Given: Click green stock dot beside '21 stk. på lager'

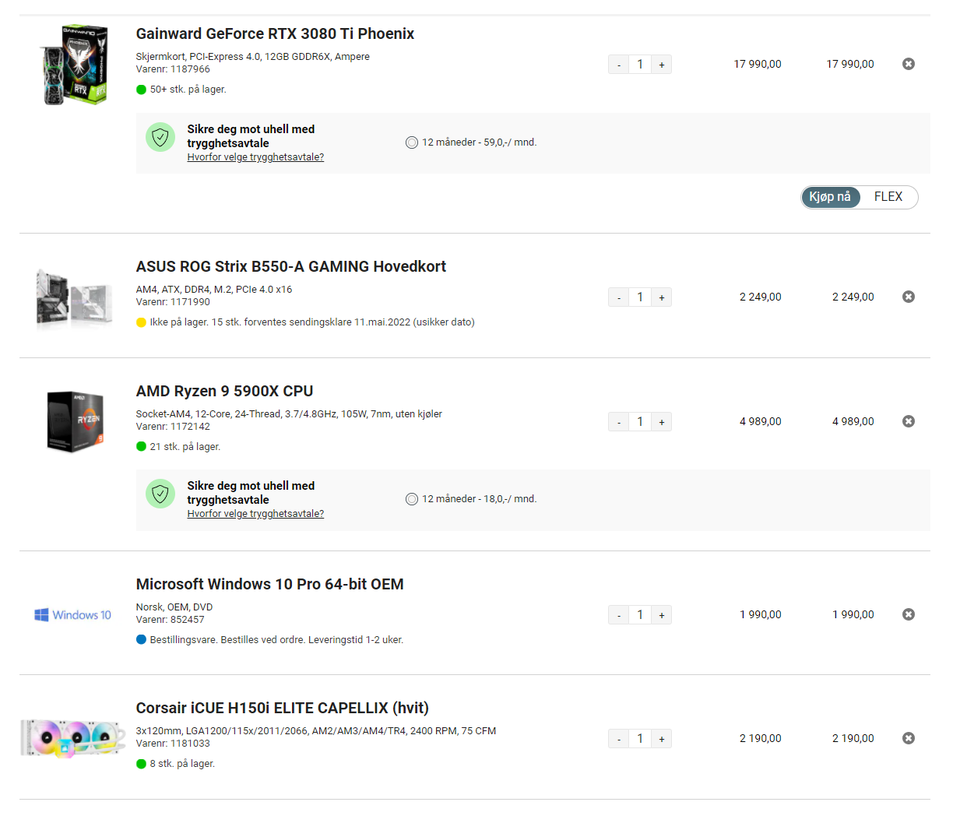Looking at the screenshot, I should [141, 446].
